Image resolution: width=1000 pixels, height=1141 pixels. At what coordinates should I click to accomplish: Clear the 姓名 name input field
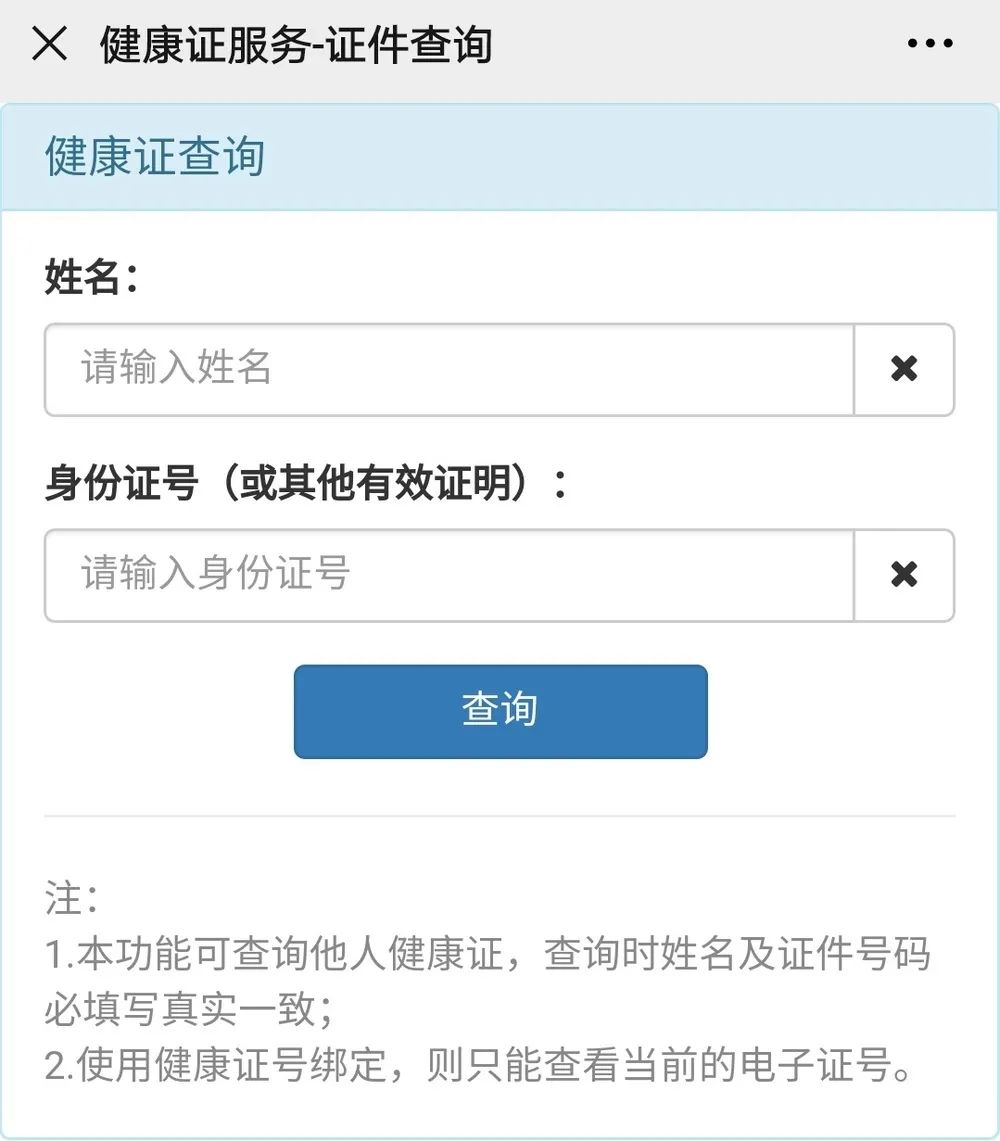click(x=904, y=369)
